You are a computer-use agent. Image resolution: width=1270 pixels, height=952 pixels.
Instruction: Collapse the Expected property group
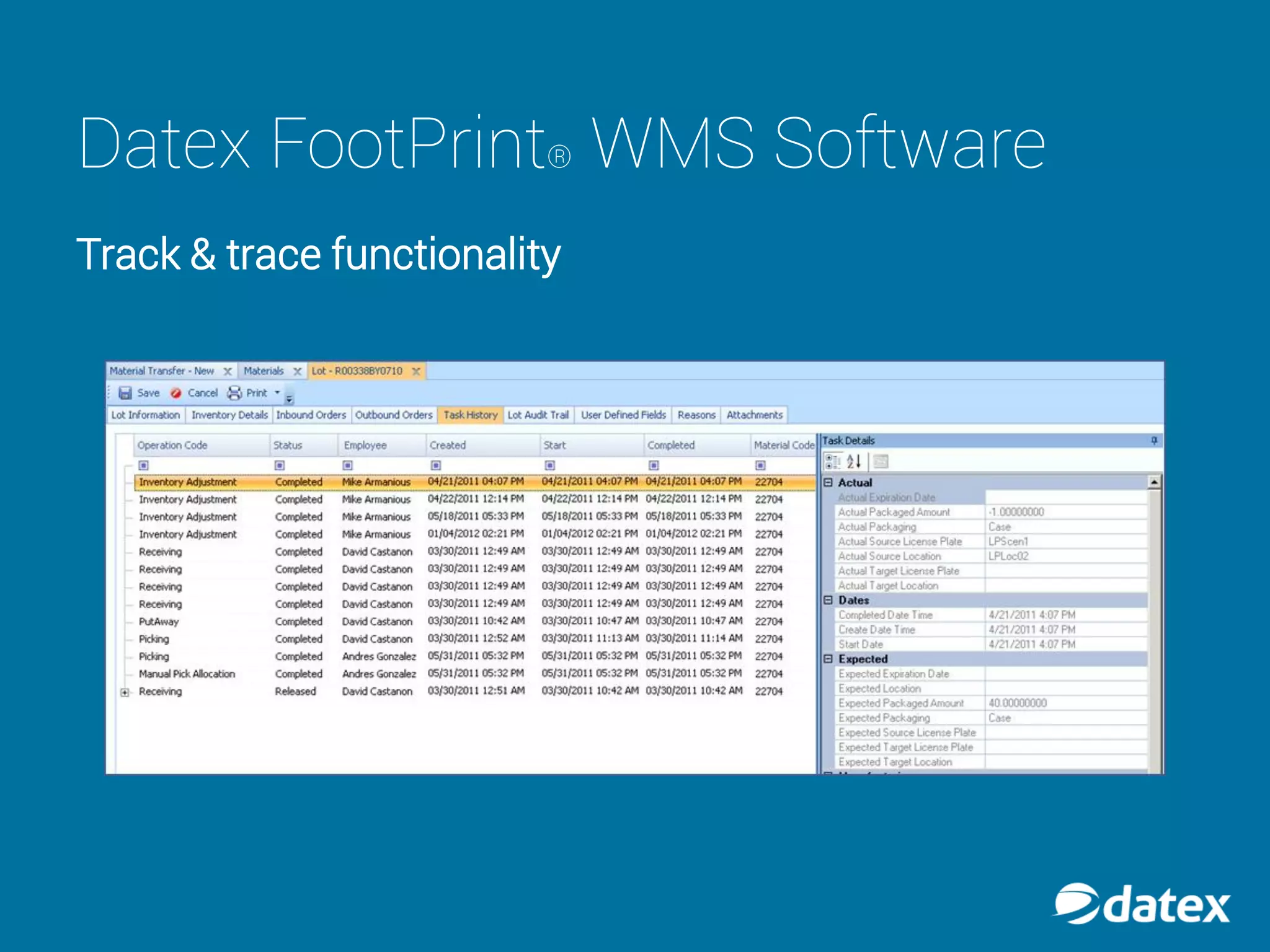coord(828,659)
